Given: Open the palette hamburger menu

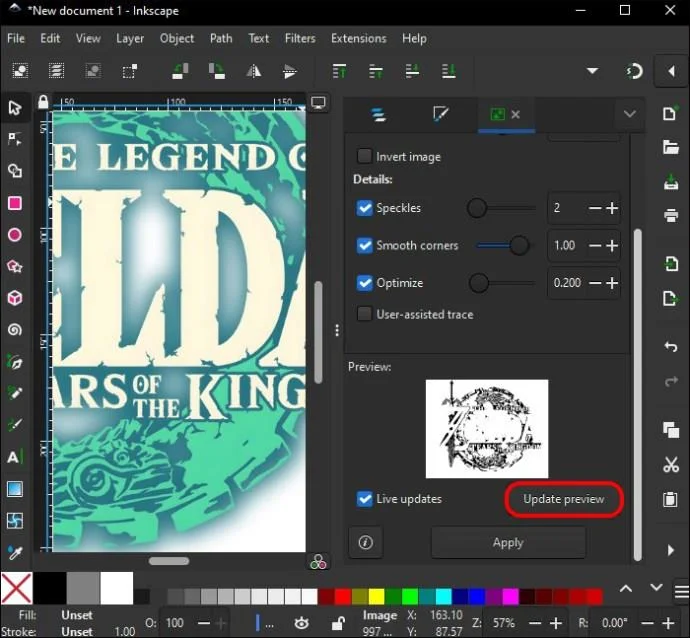Looking at the screenshot, I should click(x=681, y=591).
